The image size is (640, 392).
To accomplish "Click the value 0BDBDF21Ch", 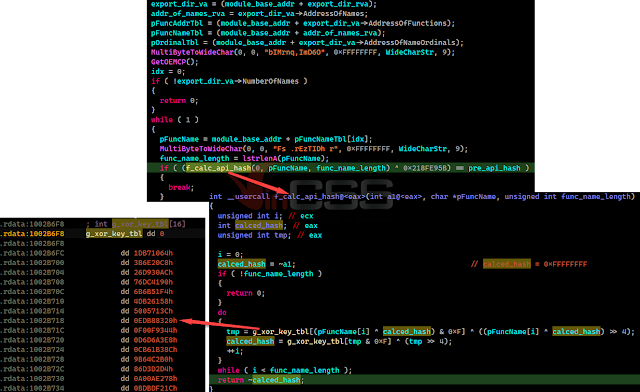I will pos(156,388).
